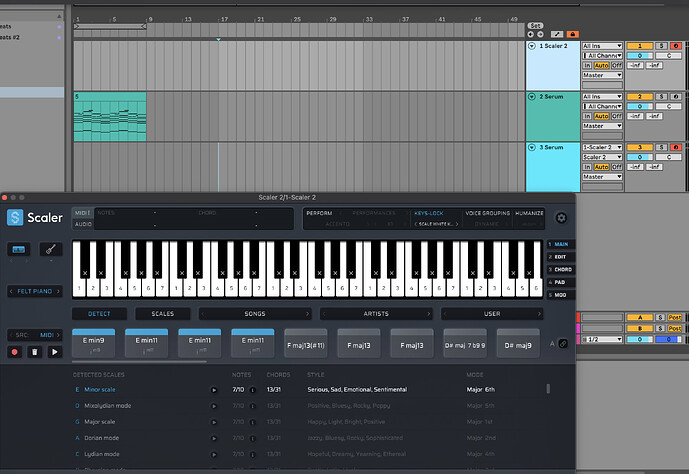Toggle track 1 activator button

pyautogui.click(x=640, y=46)
